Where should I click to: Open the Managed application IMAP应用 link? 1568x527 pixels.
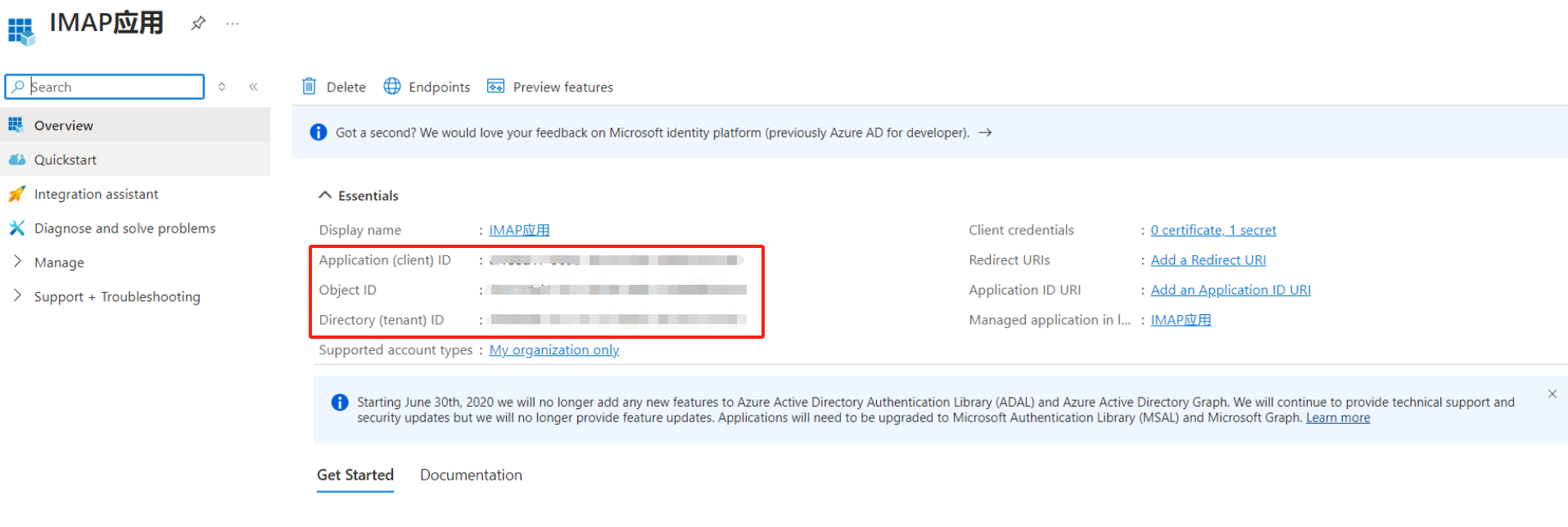[1181, 320]
